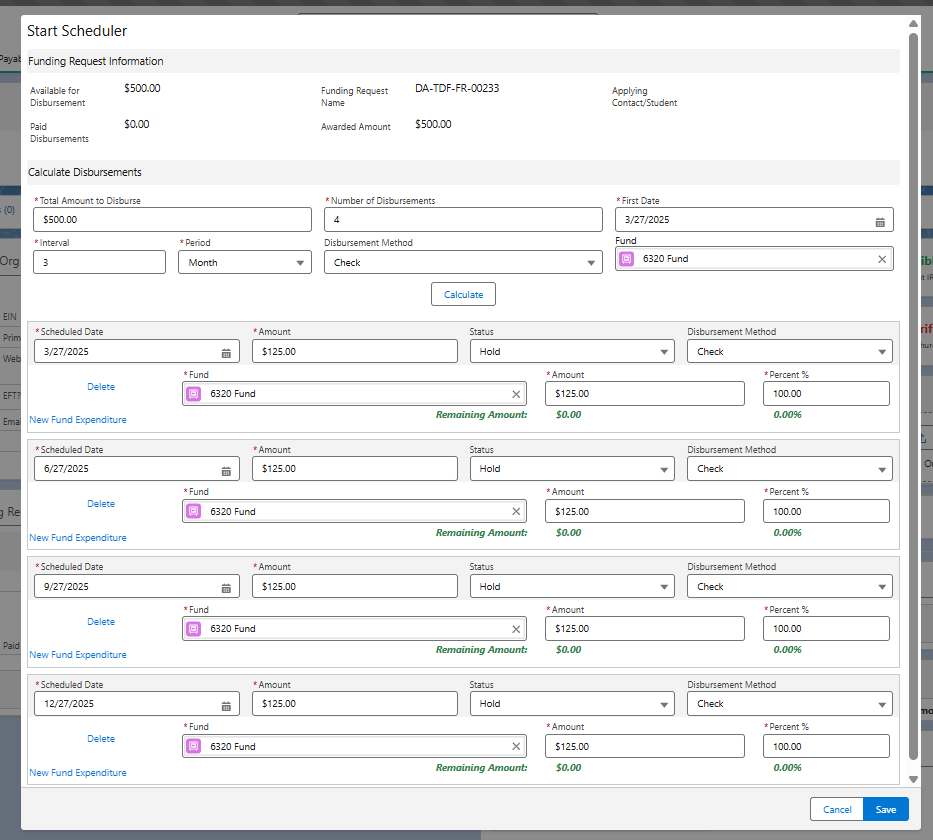The height and width of the screenshot is (840, 933).
Task: Remove 6320 Fund from the 6/27/2025 disbursement
Action: pyautogui.click(x=516, y=512)
